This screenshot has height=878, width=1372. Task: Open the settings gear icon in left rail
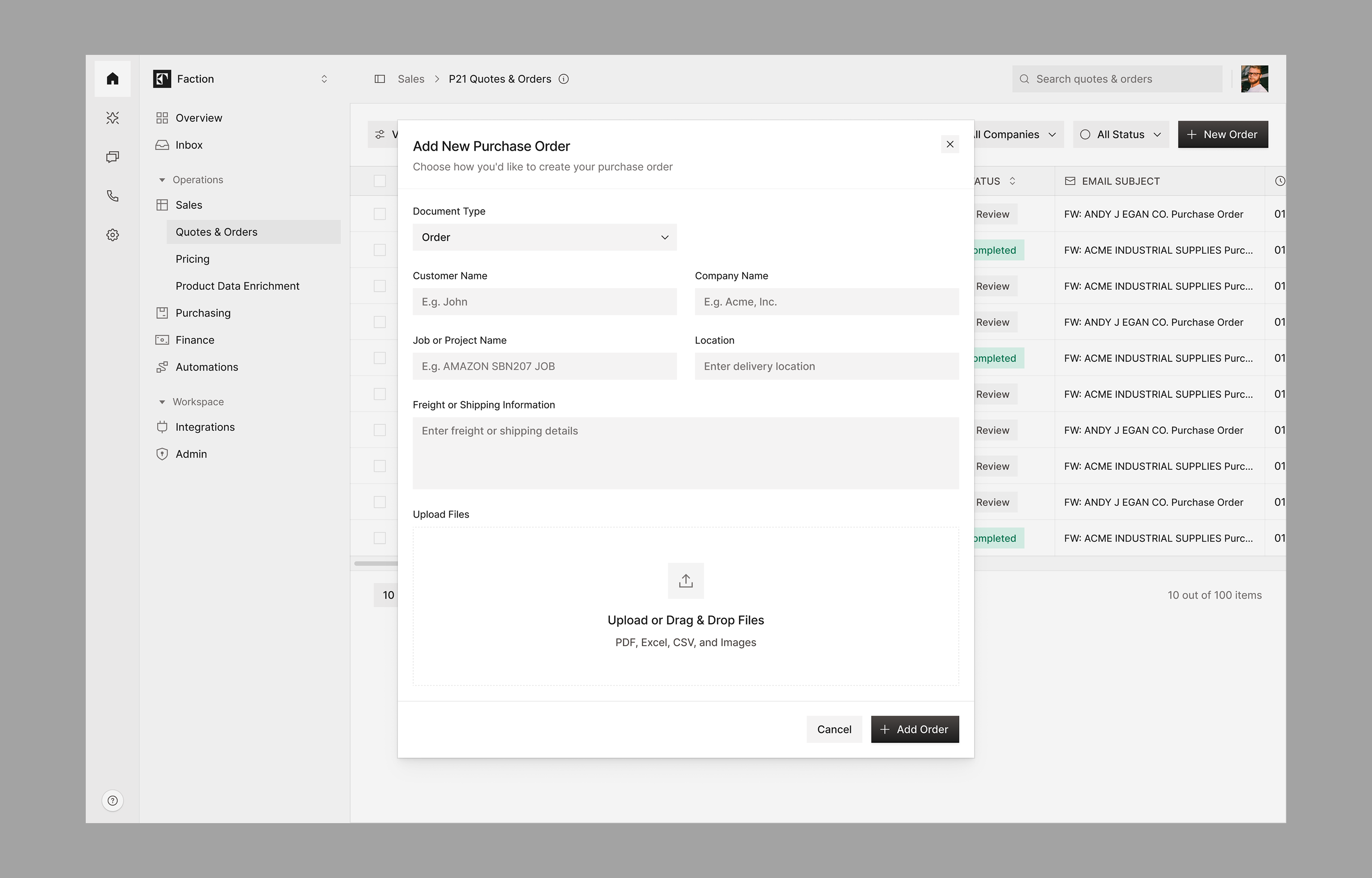[112, 235]
